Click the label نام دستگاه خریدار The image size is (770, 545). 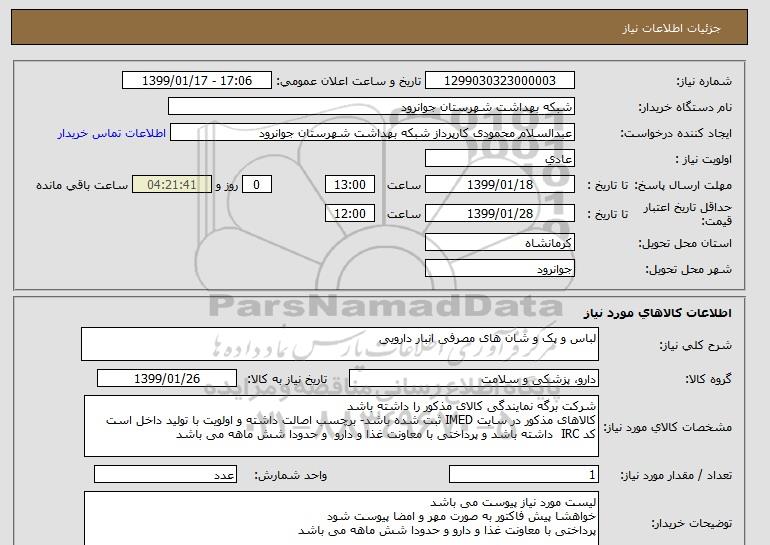(685, 107)
